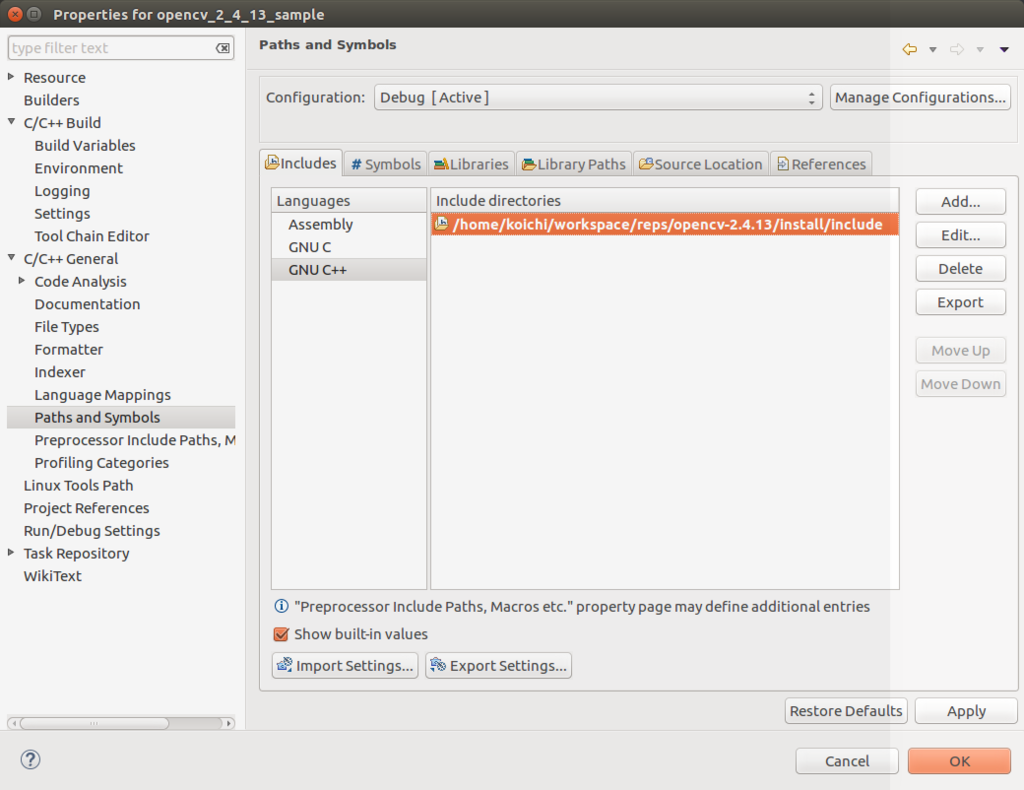Click the info icon beside the preprocessor note

click(281, 606)
